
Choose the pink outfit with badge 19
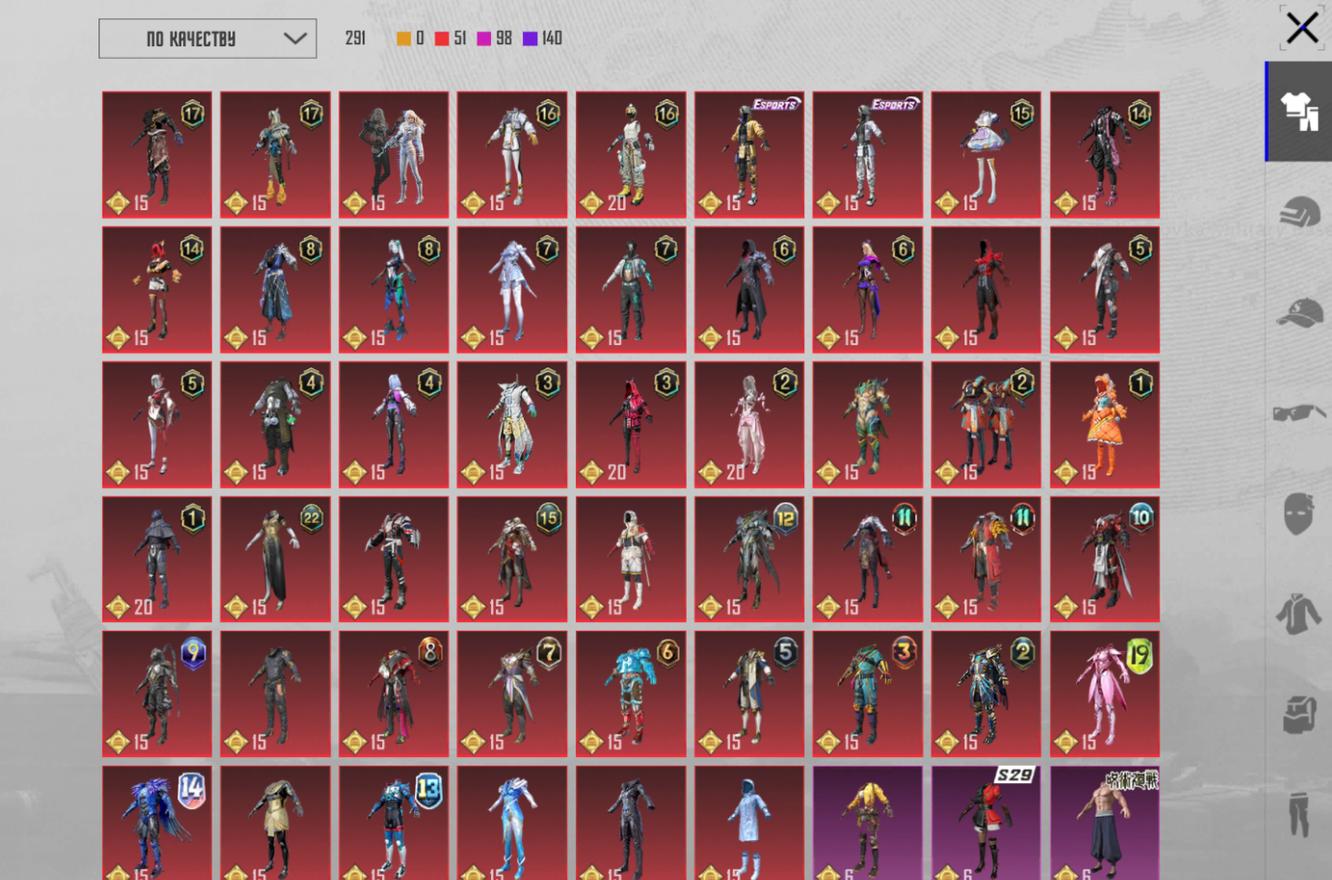point(1104,693)
